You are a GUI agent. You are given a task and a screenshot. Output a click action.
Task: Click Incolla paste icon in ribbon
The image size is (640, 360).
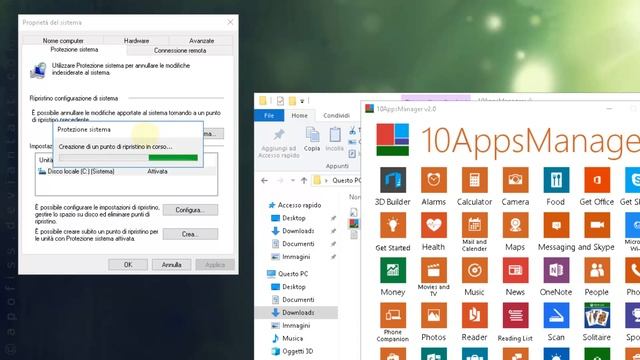pos(335,139)
